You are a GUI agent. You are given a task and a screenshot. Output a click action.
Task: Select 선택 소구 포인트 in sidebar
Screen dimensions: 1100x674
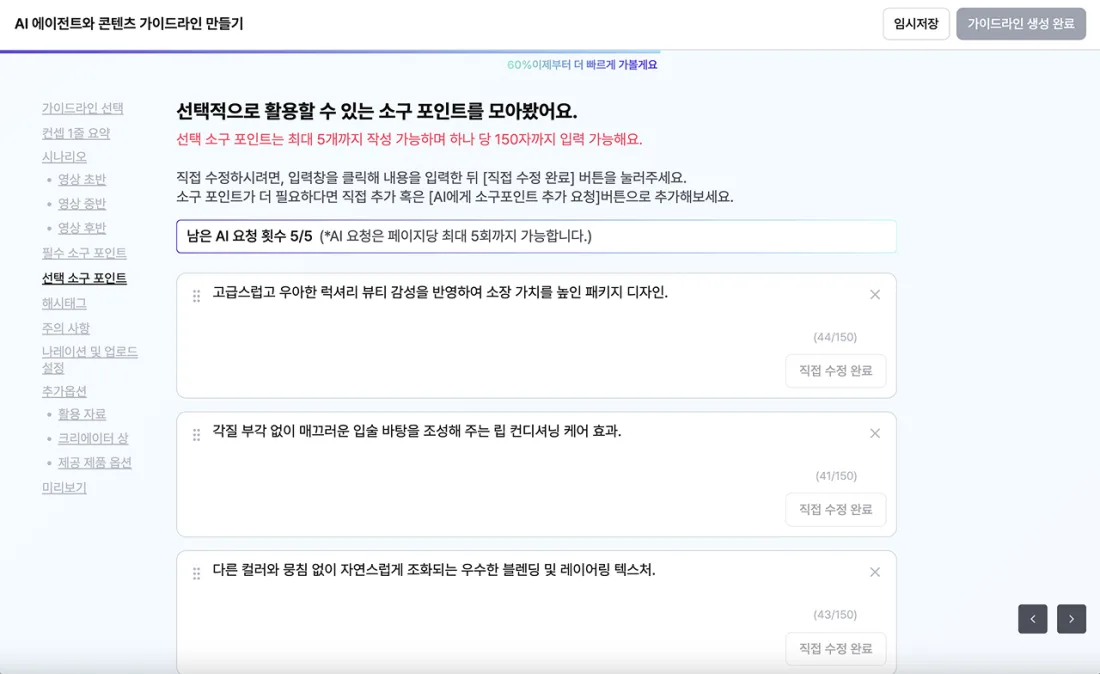[x=84, y=278]
